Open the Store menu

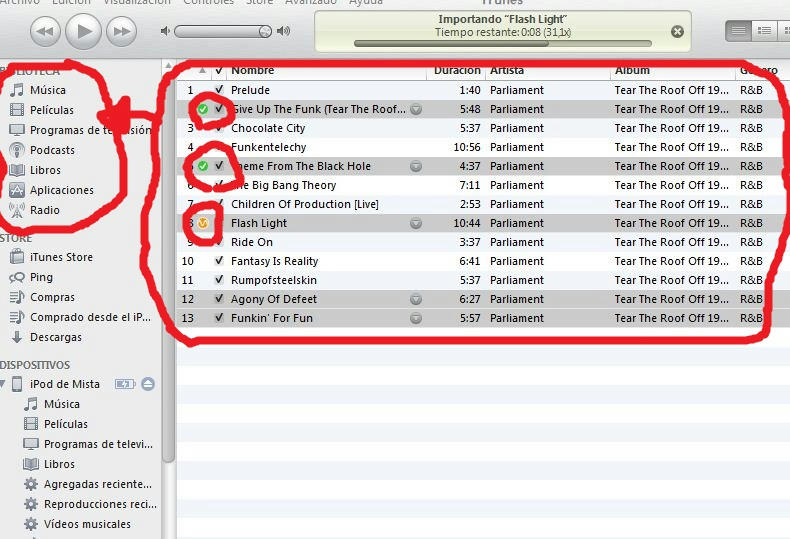pos(259,3)
